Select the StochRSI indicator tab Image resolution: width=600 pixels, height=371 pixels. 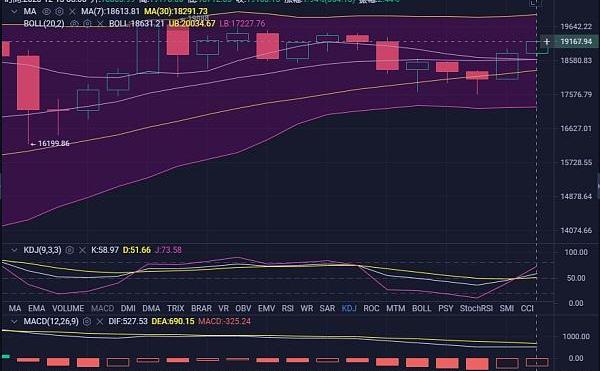[476, 308]
